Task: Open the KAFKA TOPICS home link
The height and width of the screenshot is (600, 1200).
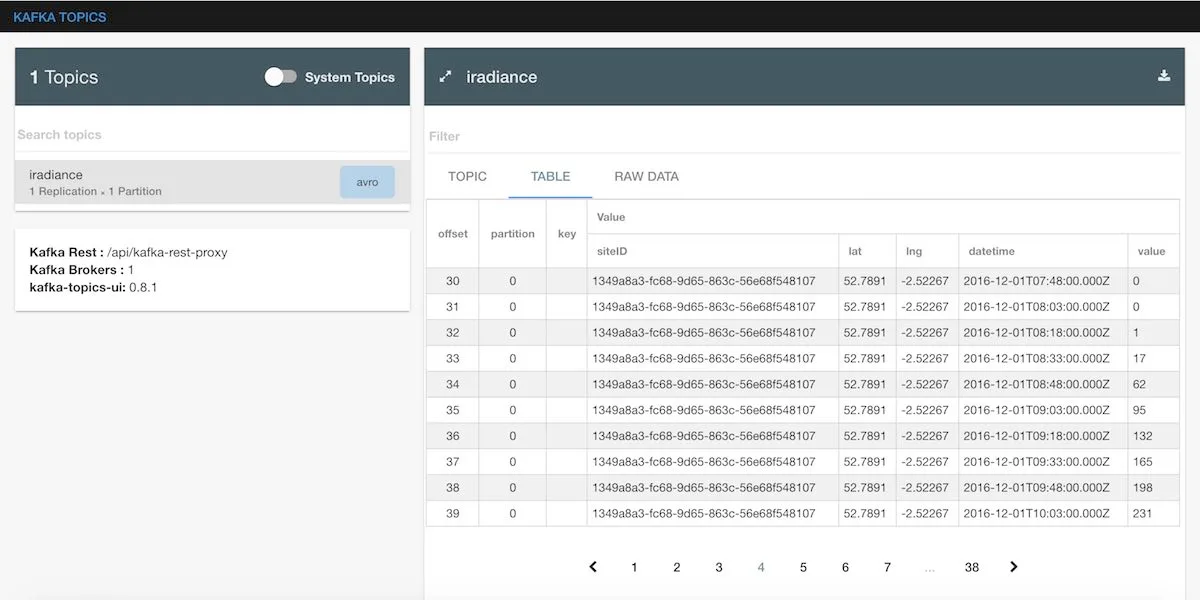Action: coord(60,17)
